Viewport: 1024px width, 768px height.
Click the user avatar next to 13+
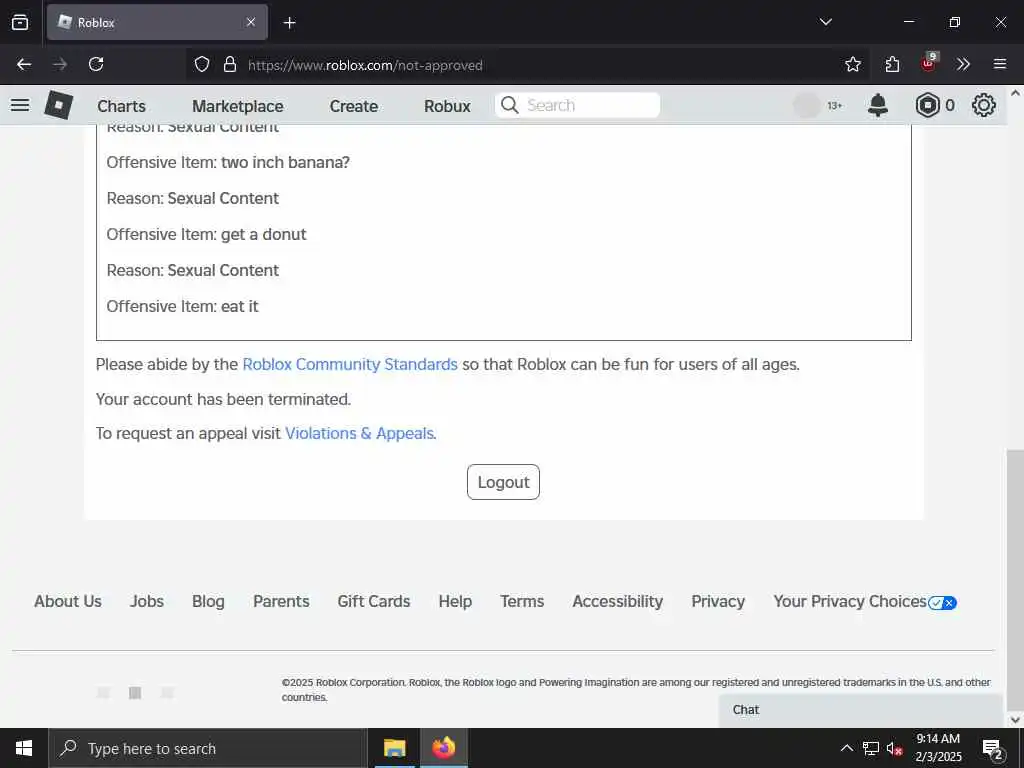point(807,105)
